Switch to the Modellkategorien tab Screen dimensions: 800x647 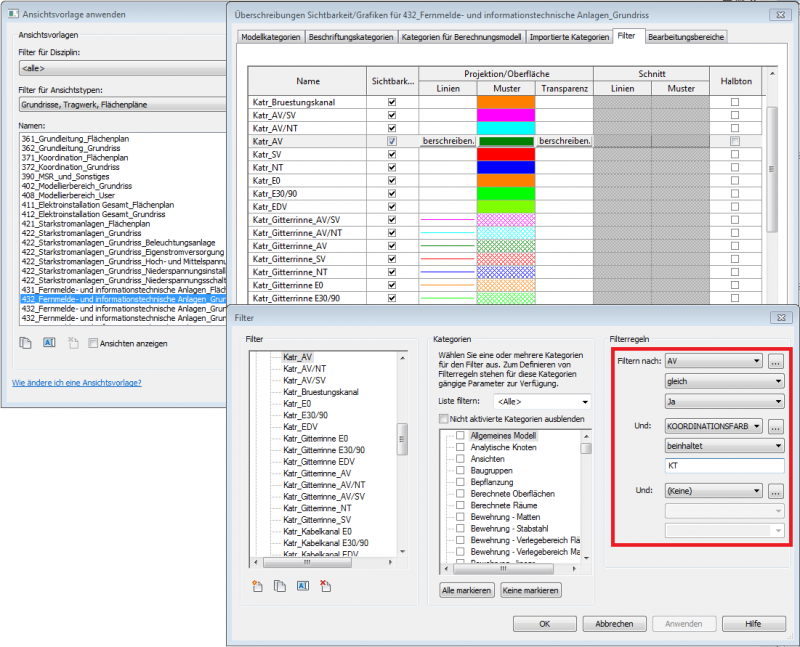point(270,37)
